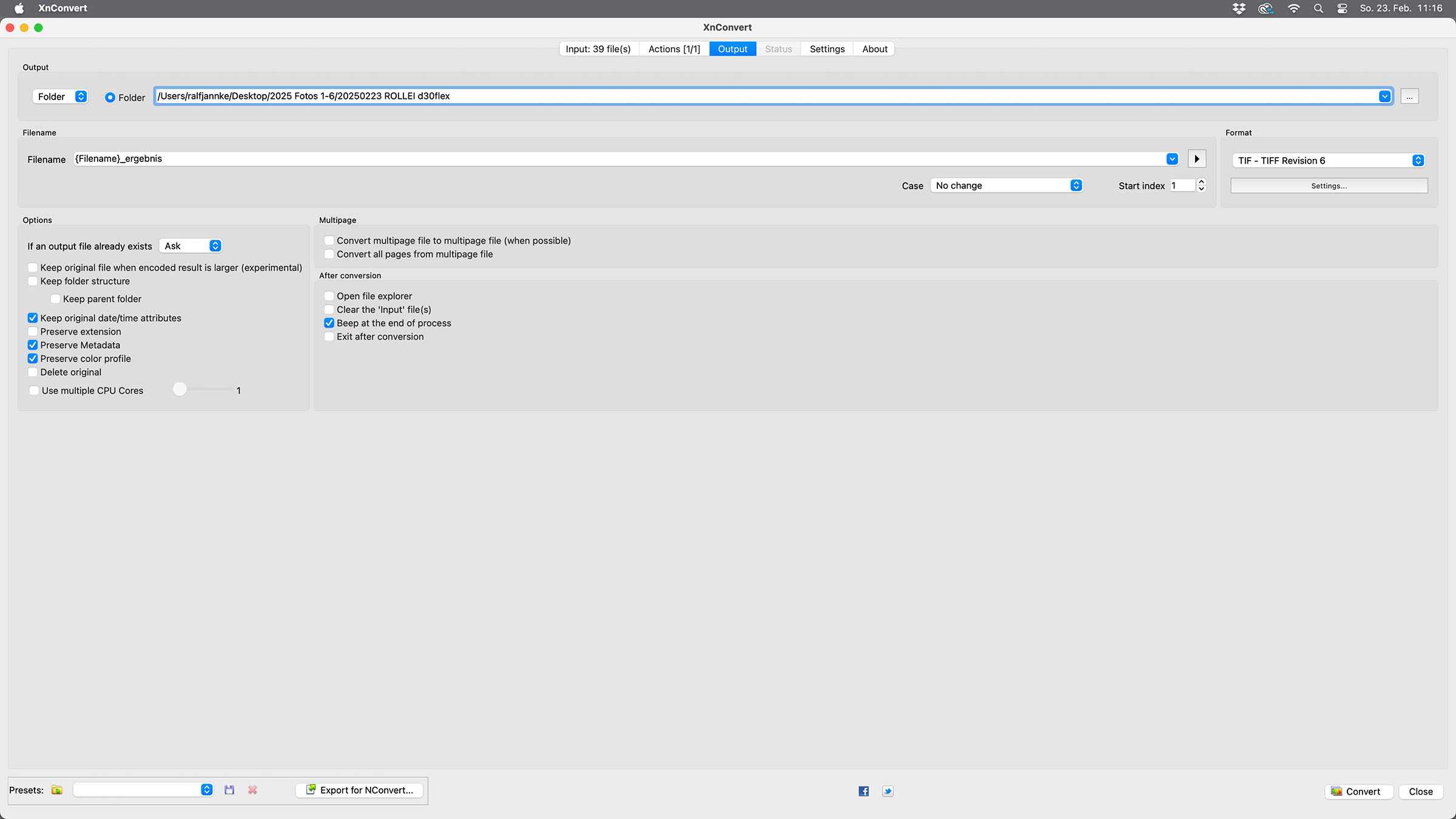The height and width of the screenshot is (819, 1456).
Task: Open the presets folder icon
Action: tap(57, 790)
